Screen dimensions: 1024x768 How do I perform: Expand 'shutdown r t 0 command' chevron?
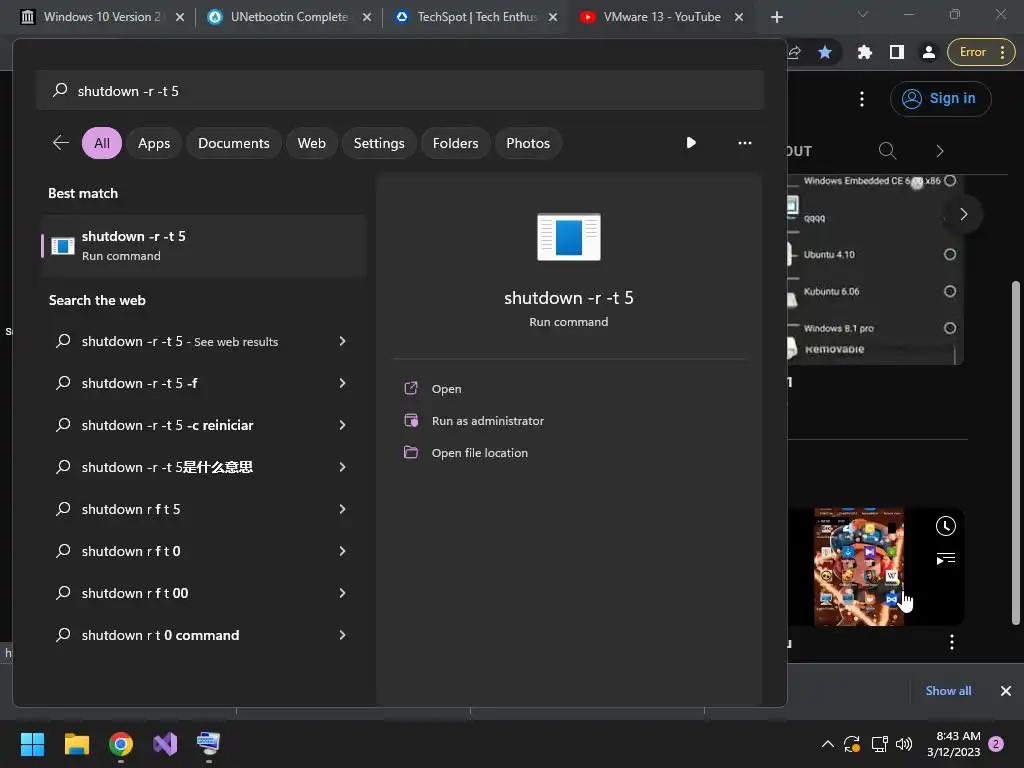point(342,635)
